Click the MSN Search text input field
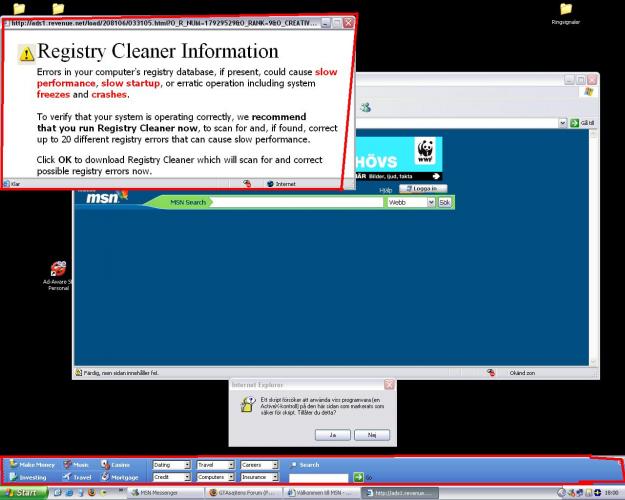The width and height of the screenshot is (625, 500). (x=297, y=203)
